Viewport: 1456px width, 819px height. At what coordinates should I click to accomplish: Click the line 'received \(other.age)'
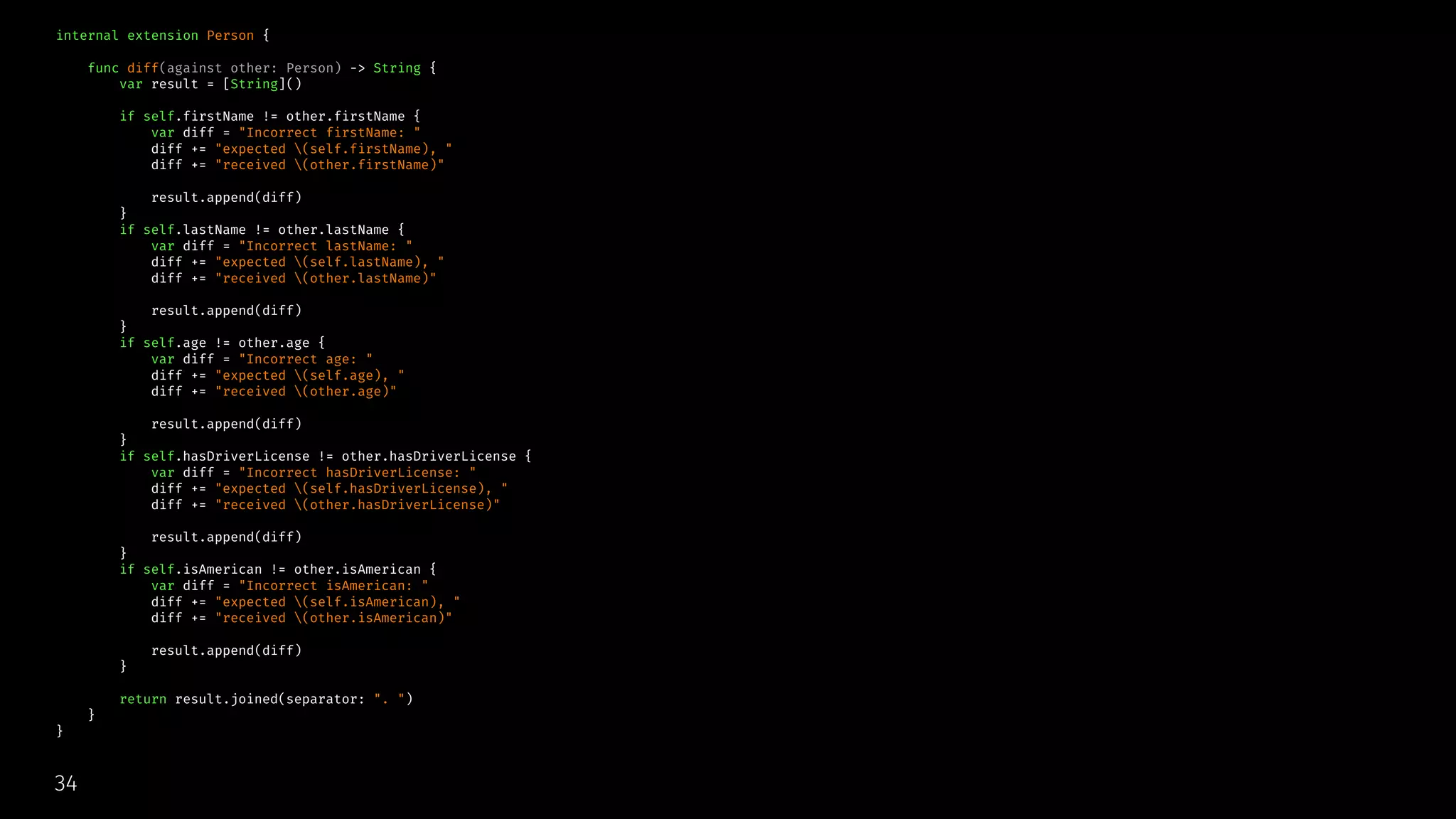pos(274,392)
